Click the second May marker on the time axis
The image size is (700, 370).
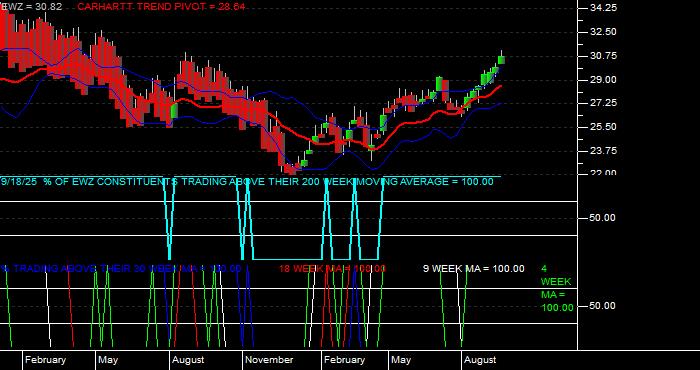(401, 360)
